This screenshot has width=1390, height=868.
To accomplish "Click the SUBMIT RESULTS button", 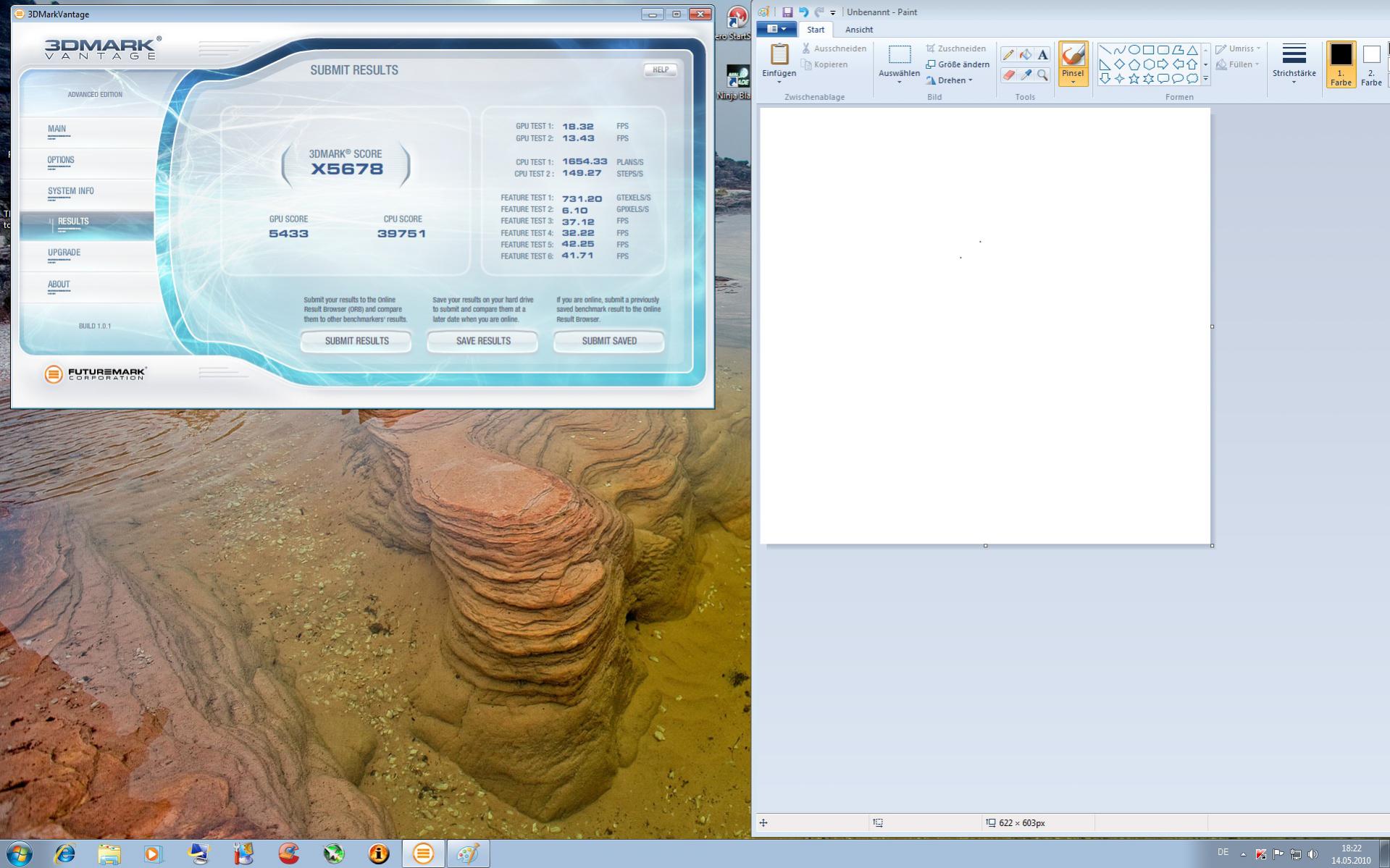I will click(356, 341).
